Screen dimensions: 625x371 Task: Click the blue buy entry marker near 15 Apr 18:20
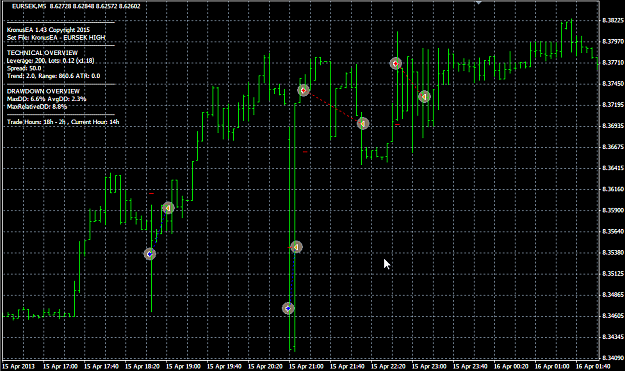[x=149, y=254]
